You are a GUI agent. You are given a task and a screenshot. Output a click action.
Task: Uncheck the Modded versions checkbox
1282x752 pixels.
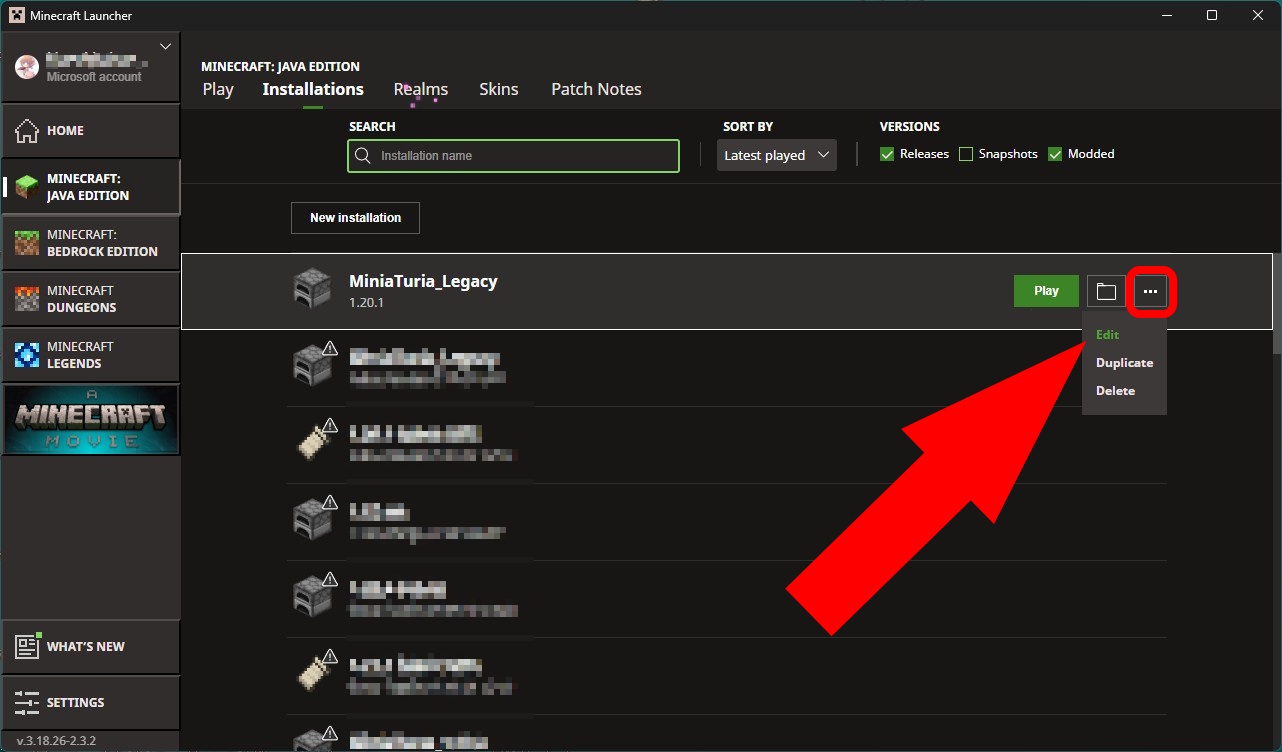[x=1055, y=154]
